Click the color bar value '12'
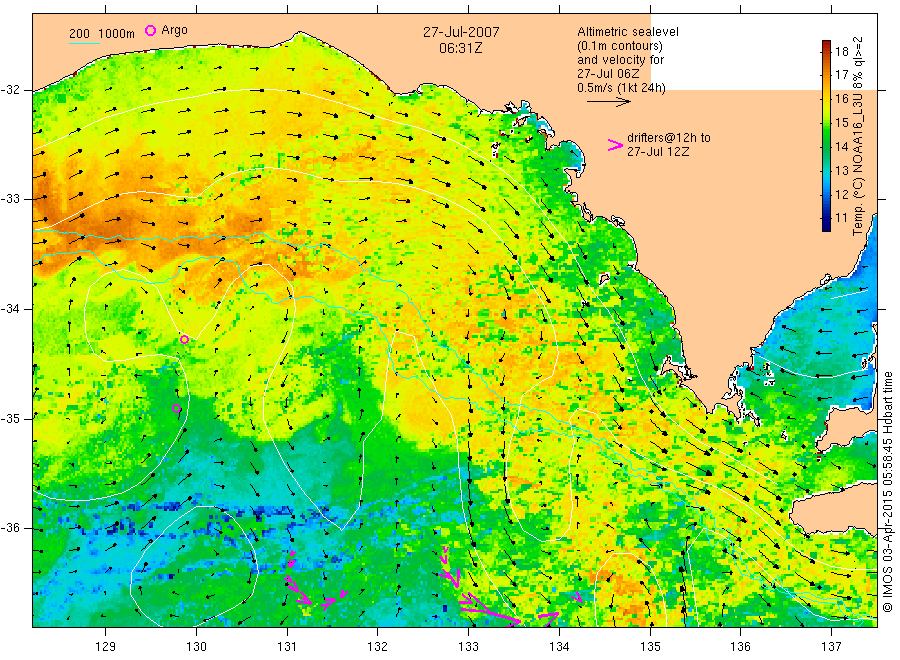Viewport: 900px width, 660px height. 841,195
